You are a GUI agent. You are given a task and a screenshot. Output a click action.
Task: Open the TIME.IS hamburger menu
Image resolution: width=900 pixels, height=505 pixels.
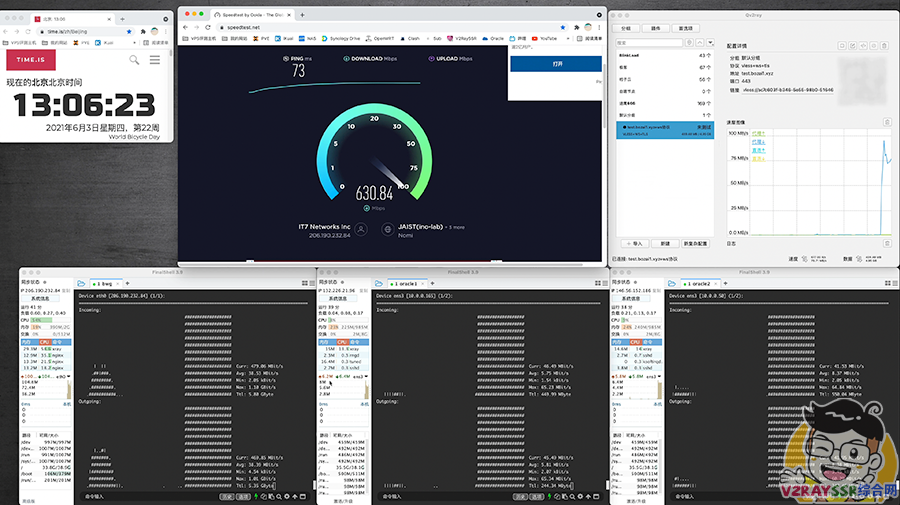154,60
